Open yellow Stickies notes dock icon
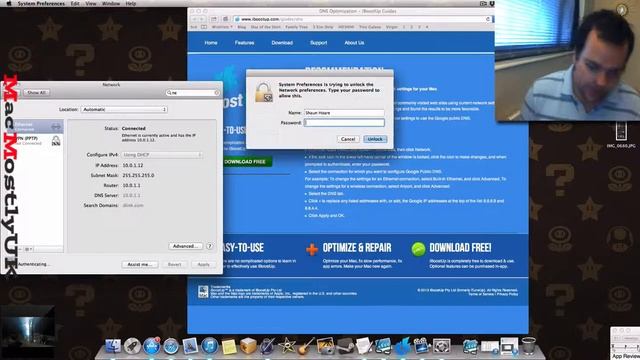 [x=229, y=347]
